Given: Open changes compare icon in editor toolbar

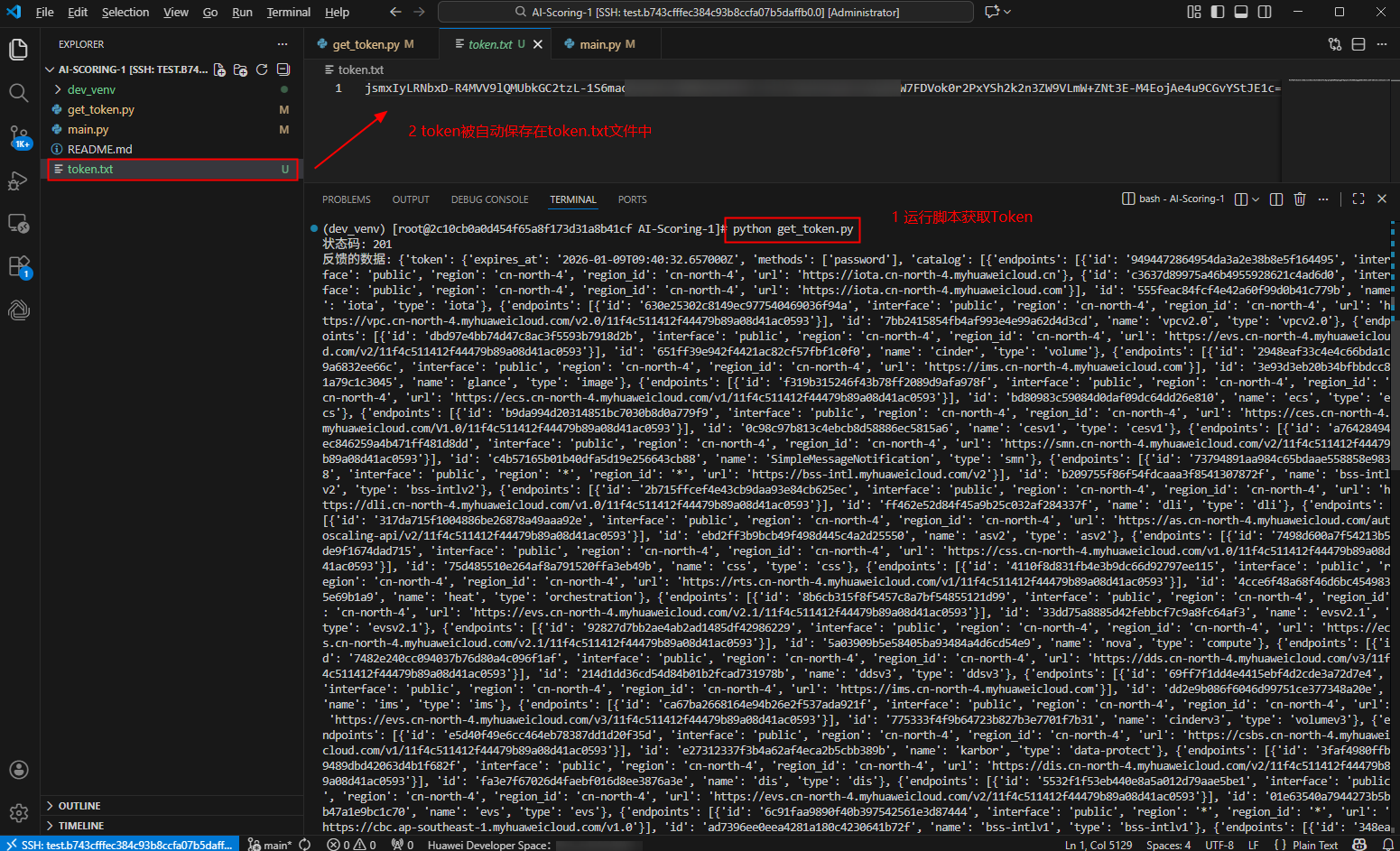Looking at the screenshot, I should [x=1335, y=44].
